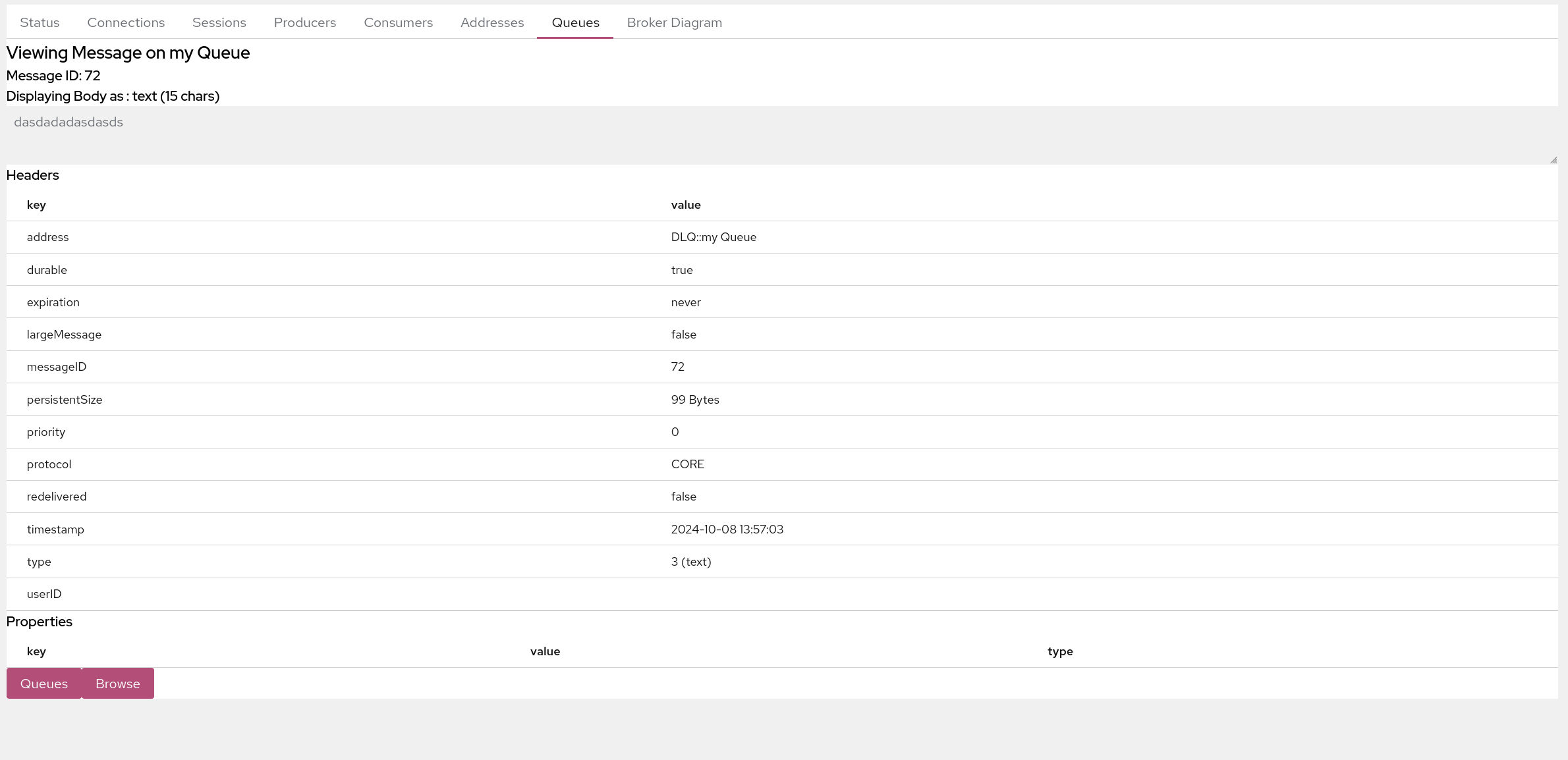1568x760 pixels.
Task: Open the Producers tab
Action: click(x=304, y=22)
